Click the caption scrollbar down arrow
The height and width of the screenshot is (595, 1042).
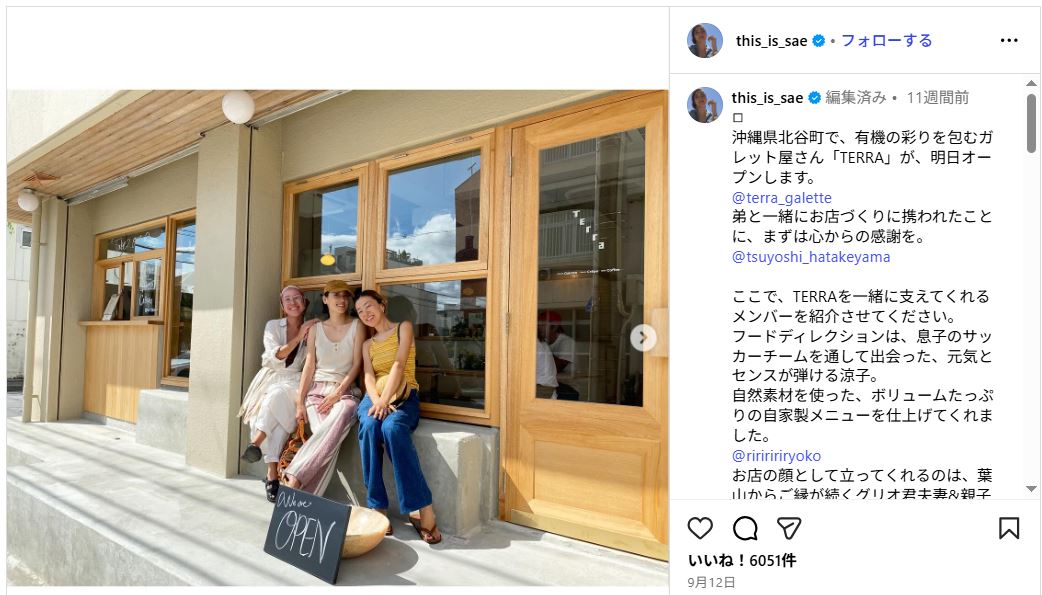[x=1031, y=489]
